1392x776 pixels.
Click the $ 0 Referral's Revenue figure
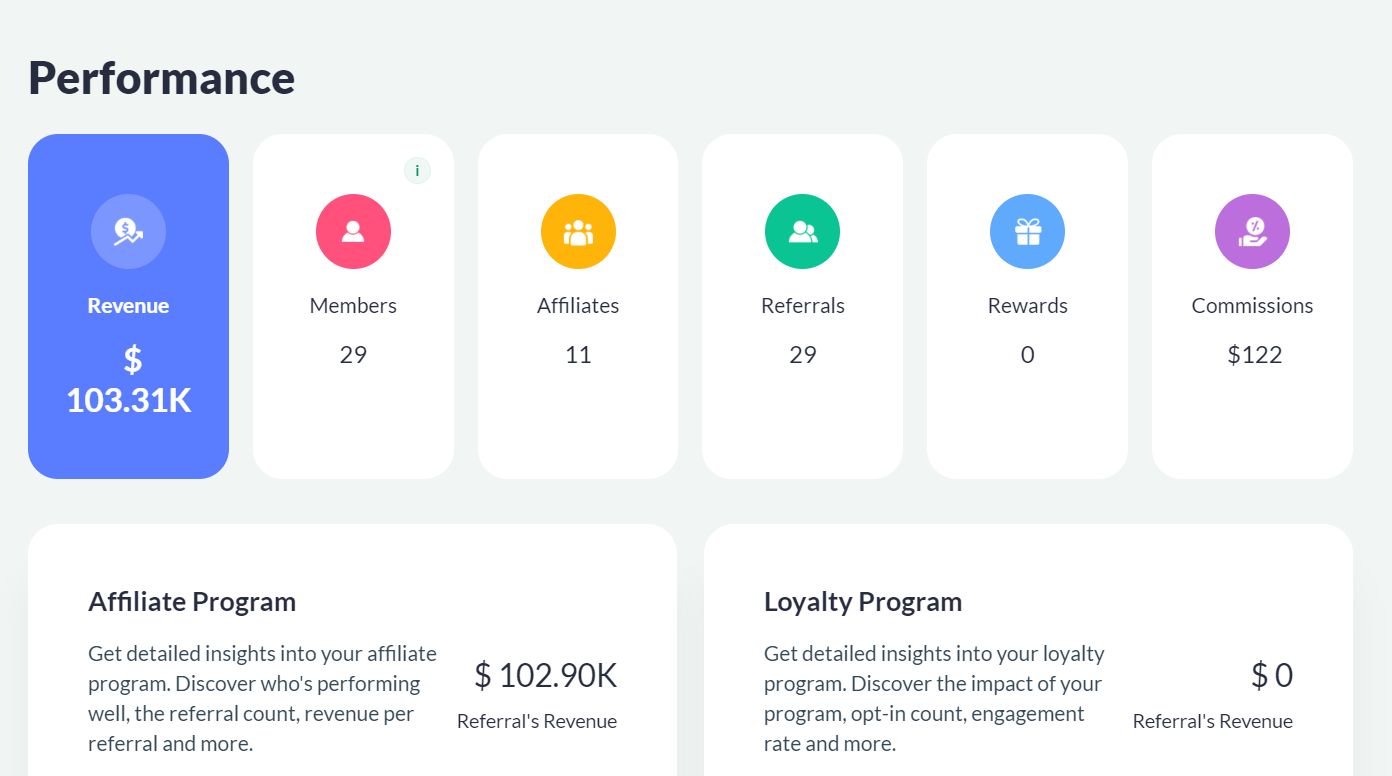pyautogui.click(x=1271, y=676)
